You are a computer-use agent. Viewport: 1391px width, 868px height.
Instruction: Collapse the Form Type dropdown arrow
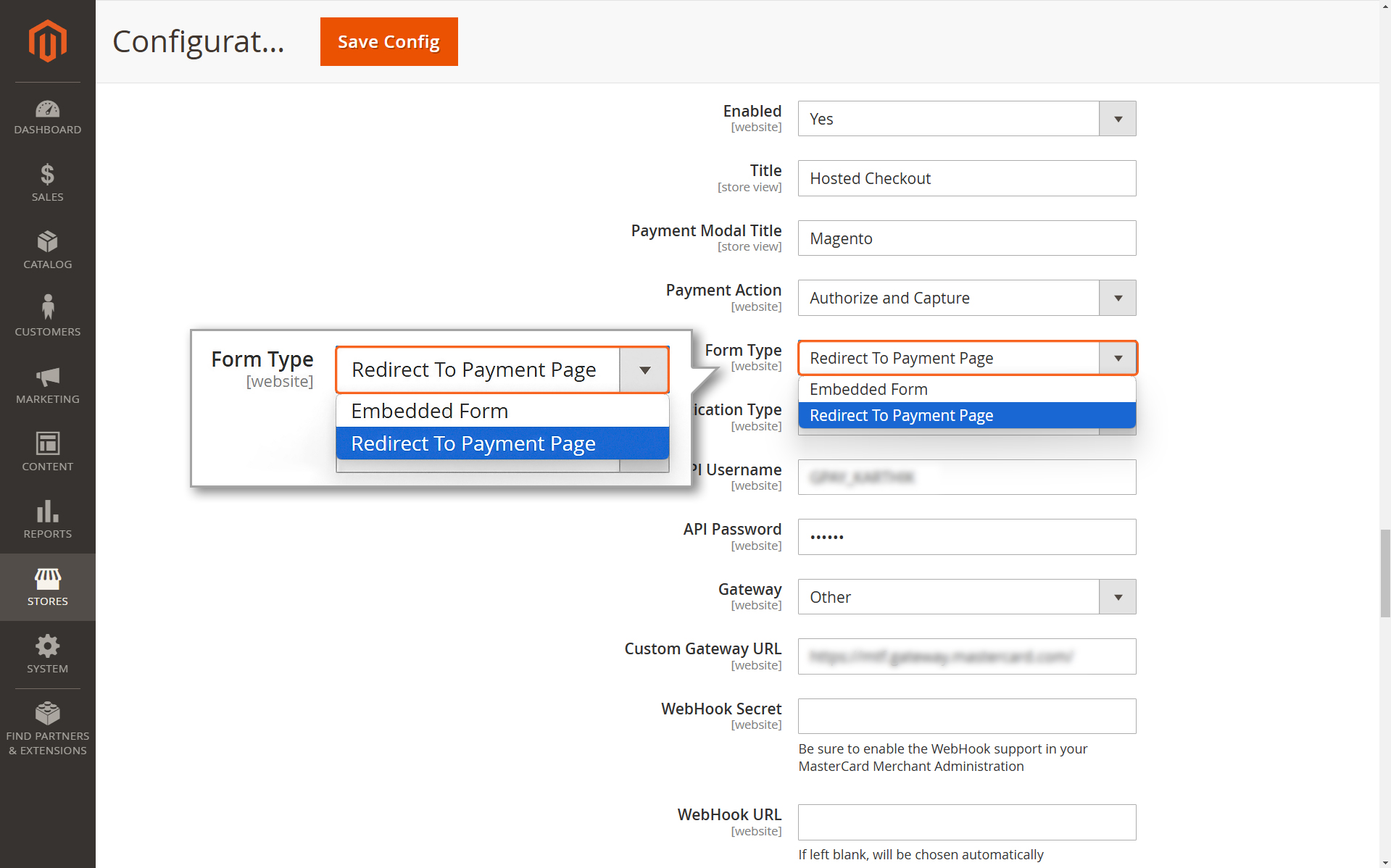(1118, 358)
